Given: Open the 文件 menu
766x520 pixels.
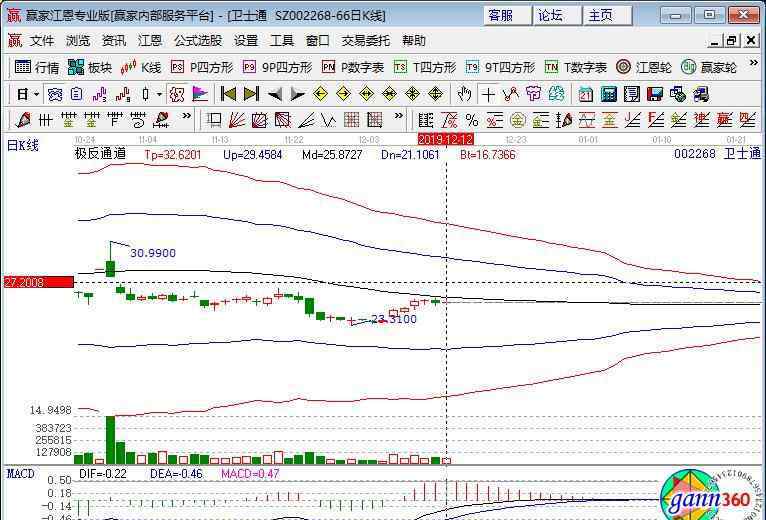Looking at the screenshot, I should pos(42,41).
